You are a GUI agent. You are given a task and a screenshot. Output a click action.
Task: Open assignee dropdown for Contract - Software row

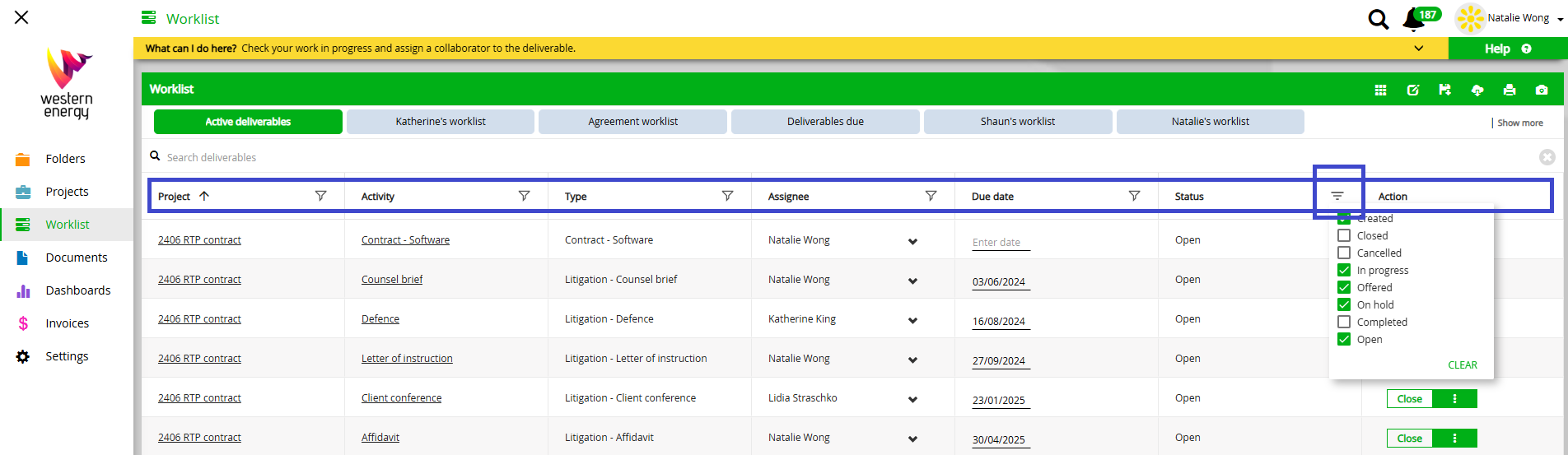(912, 241)
